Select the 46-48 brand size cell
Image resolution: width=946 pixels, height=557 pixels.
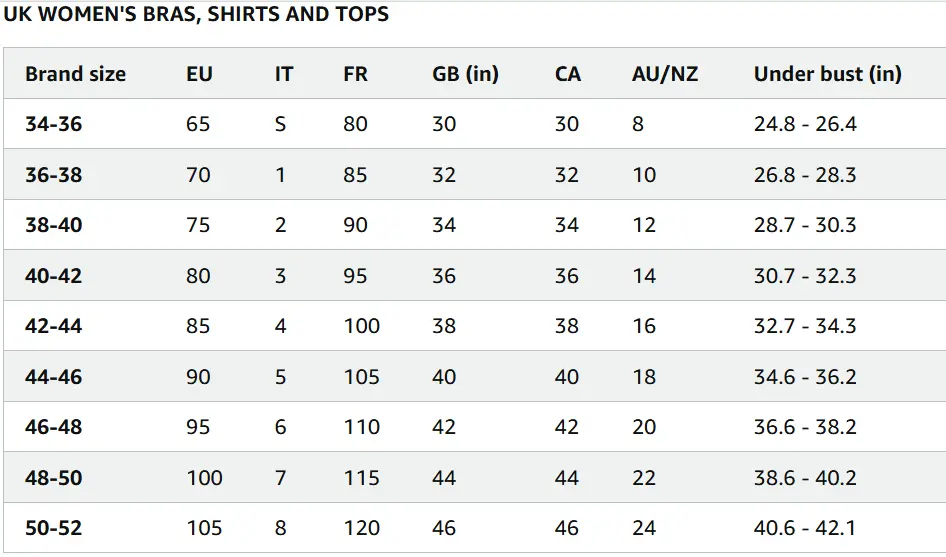[x=54, y=427]
